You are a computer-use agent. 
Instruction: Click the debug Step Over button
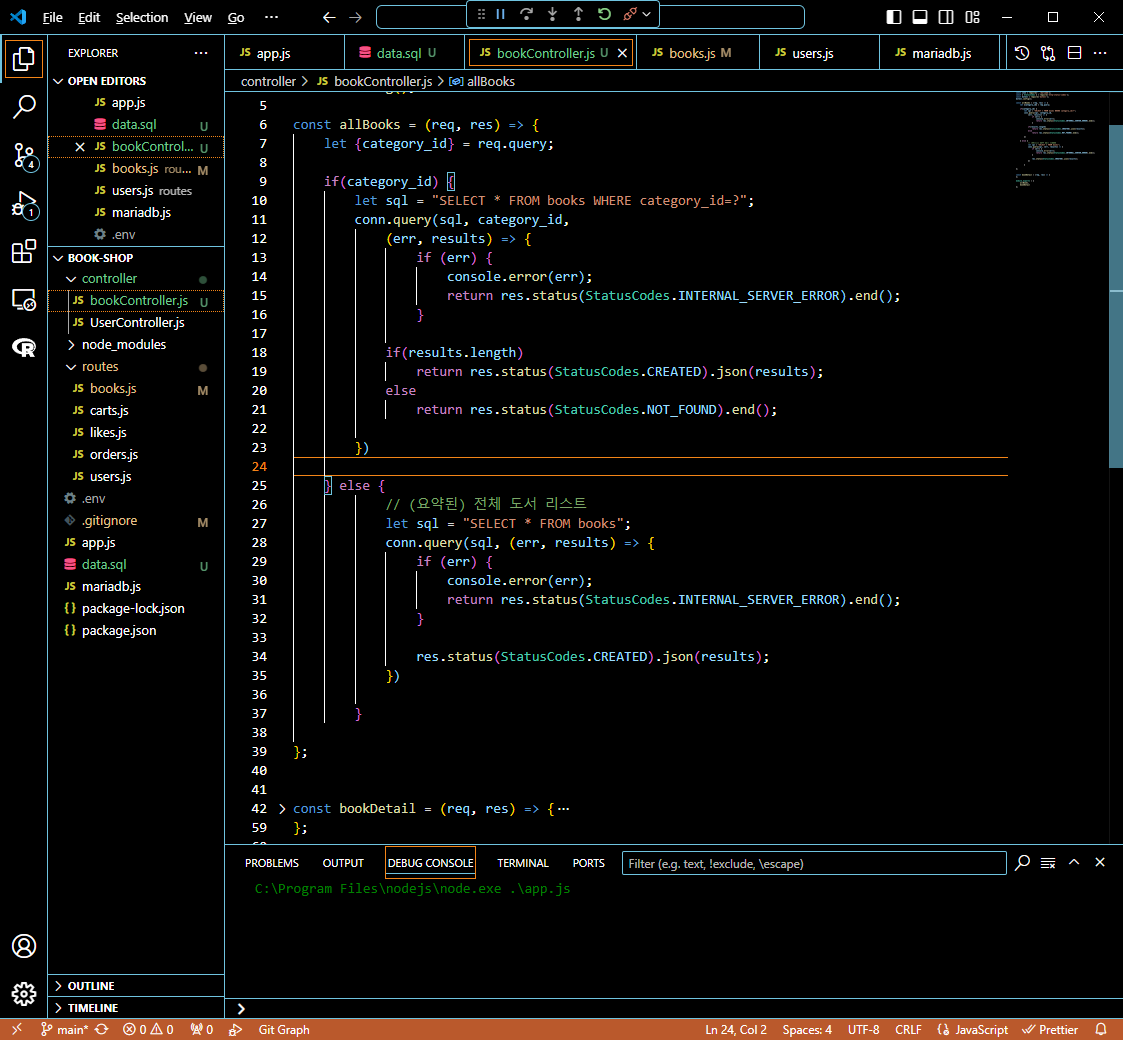tap(526, 14)
